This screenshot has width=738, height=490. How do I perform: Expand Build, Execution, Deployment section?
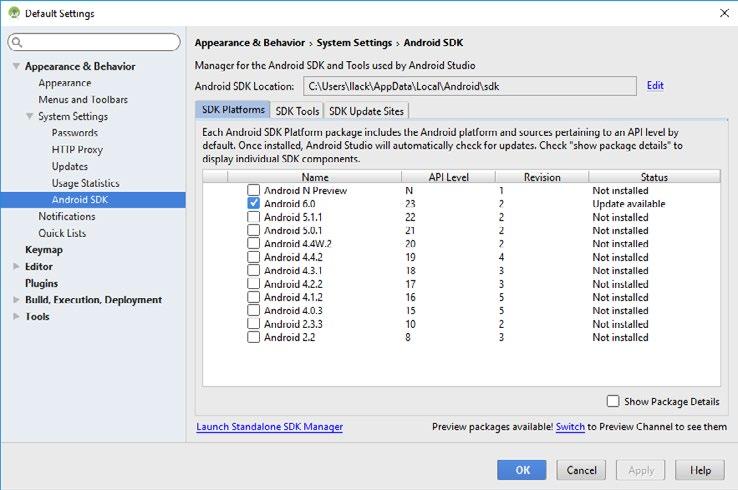tap(16, 300)
